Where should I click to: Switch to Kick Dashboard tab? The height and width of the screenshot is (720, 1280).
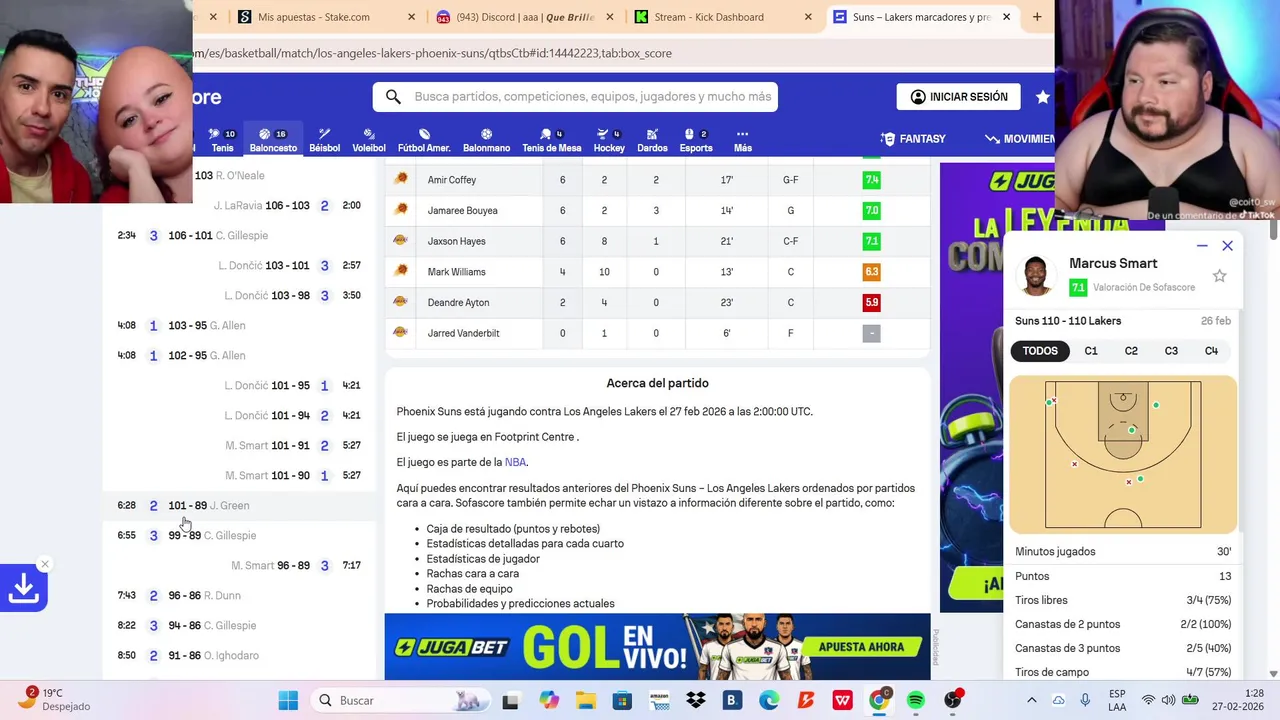click(709, 17)
